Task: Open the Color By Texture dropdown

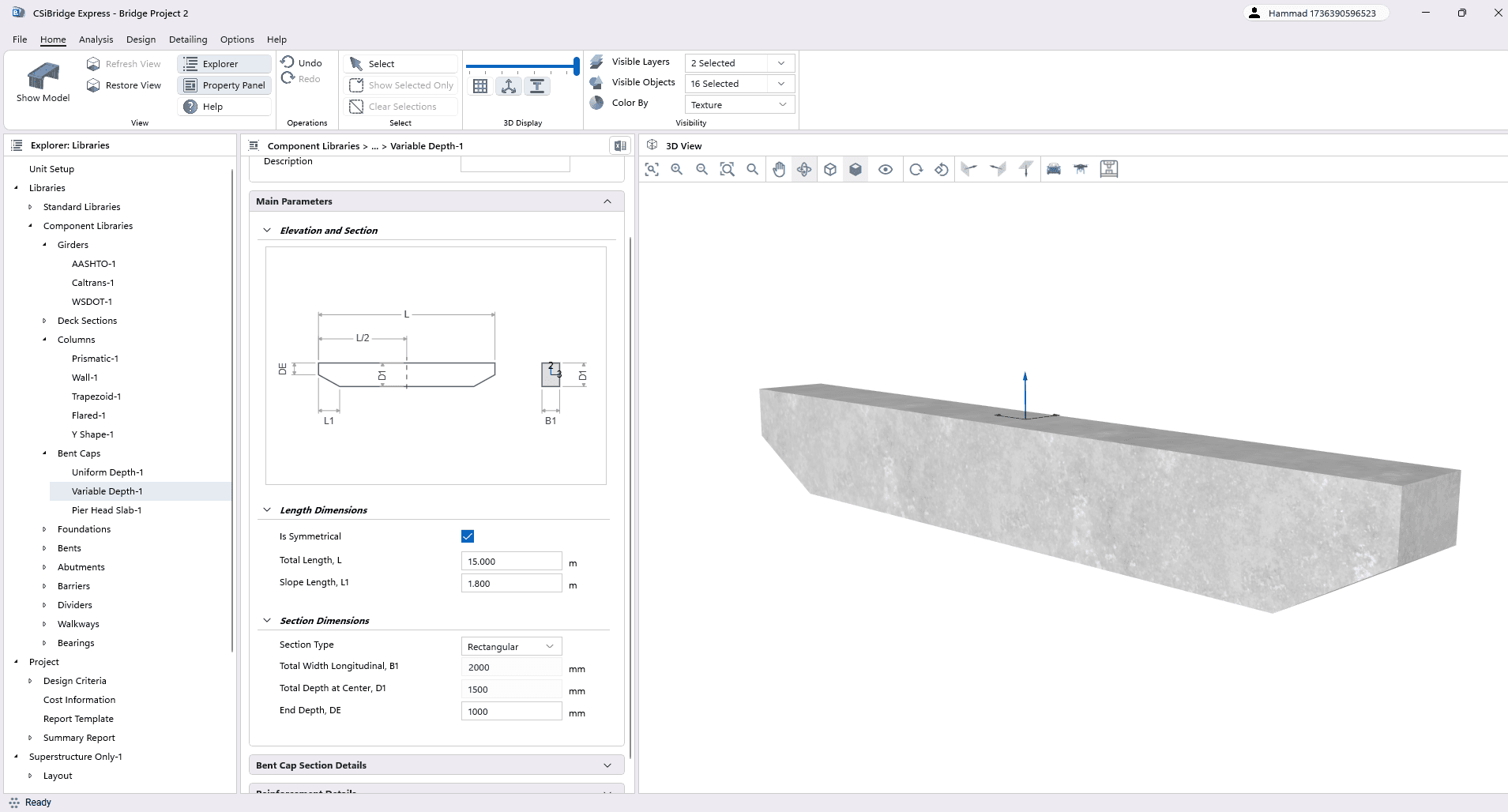Action: click(739, 104)
